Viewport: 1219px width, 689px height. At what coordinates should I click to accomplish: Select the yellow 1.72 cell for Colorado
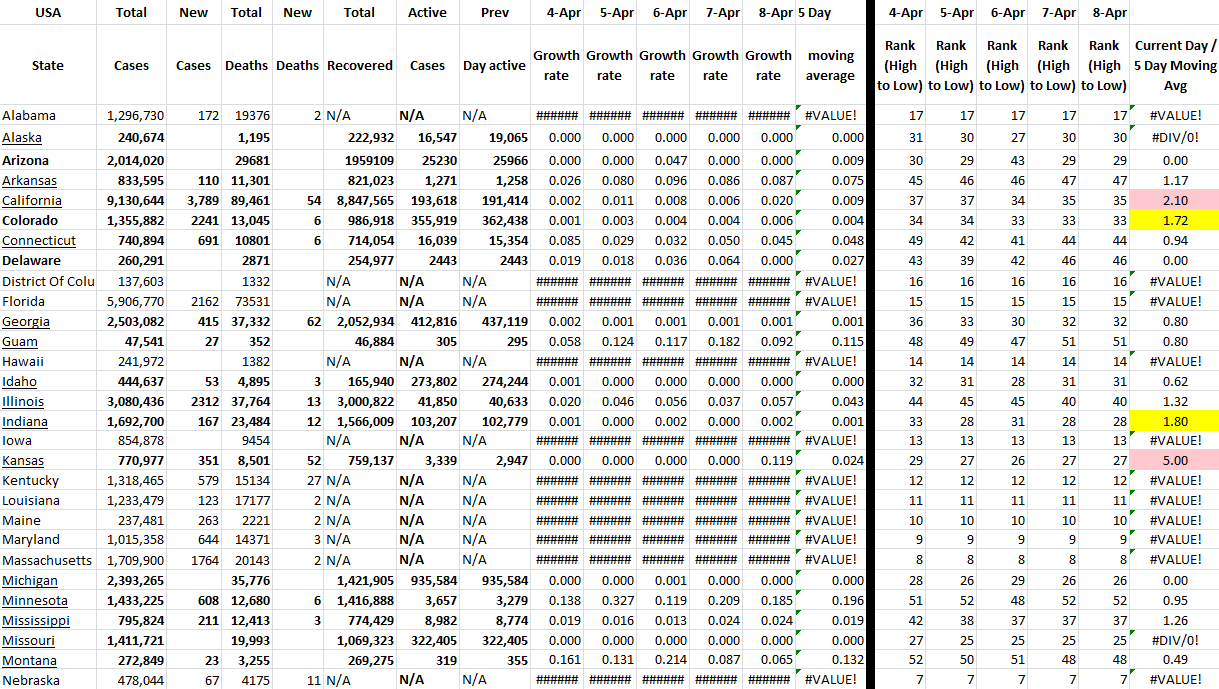point(1175,221)
